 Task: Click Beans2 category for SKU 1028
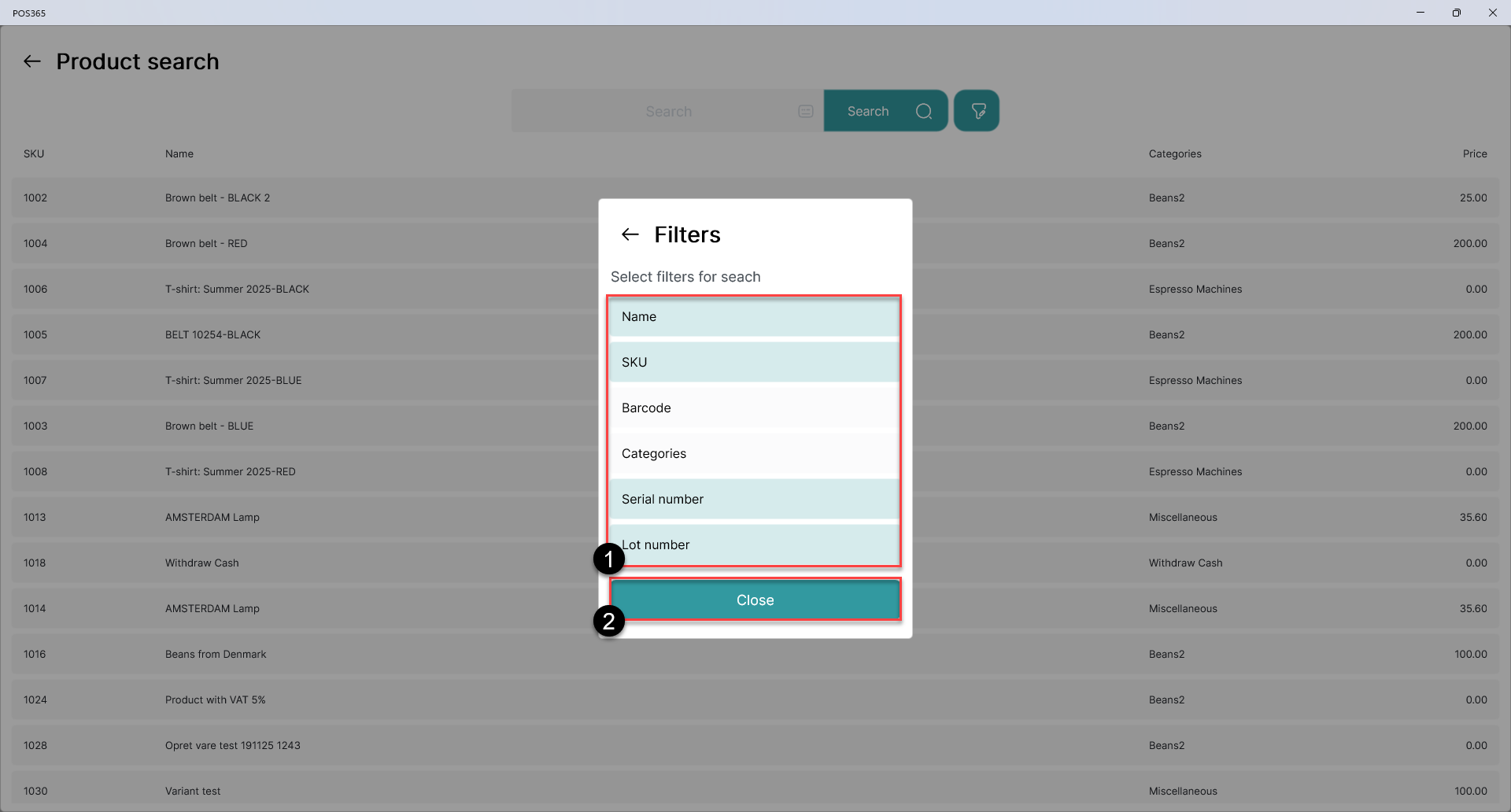click(x=1166, y=745)
